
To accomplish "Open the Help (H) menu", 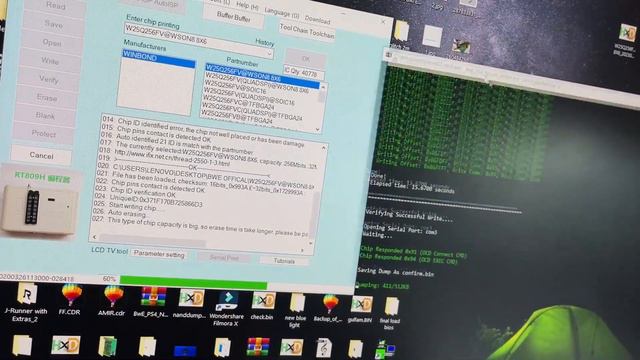I will [x=247, y=6].
